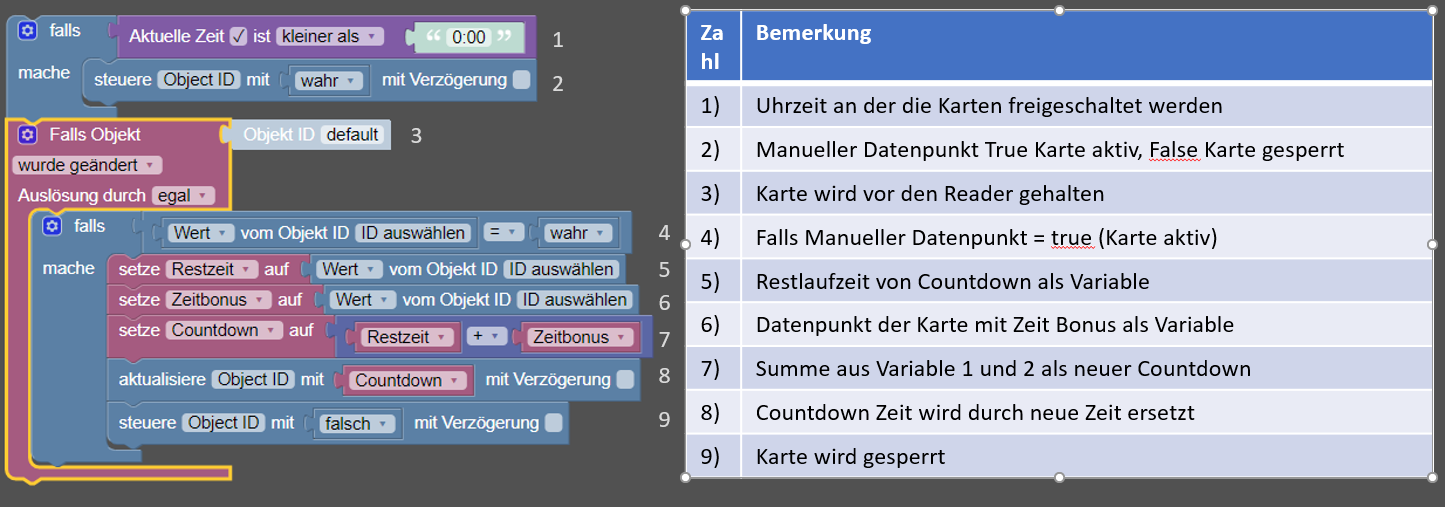Enable mit Verzögerung on falsch steuere block
Viewport: 1445px width, 507px height.
click(x=553, y=423)
